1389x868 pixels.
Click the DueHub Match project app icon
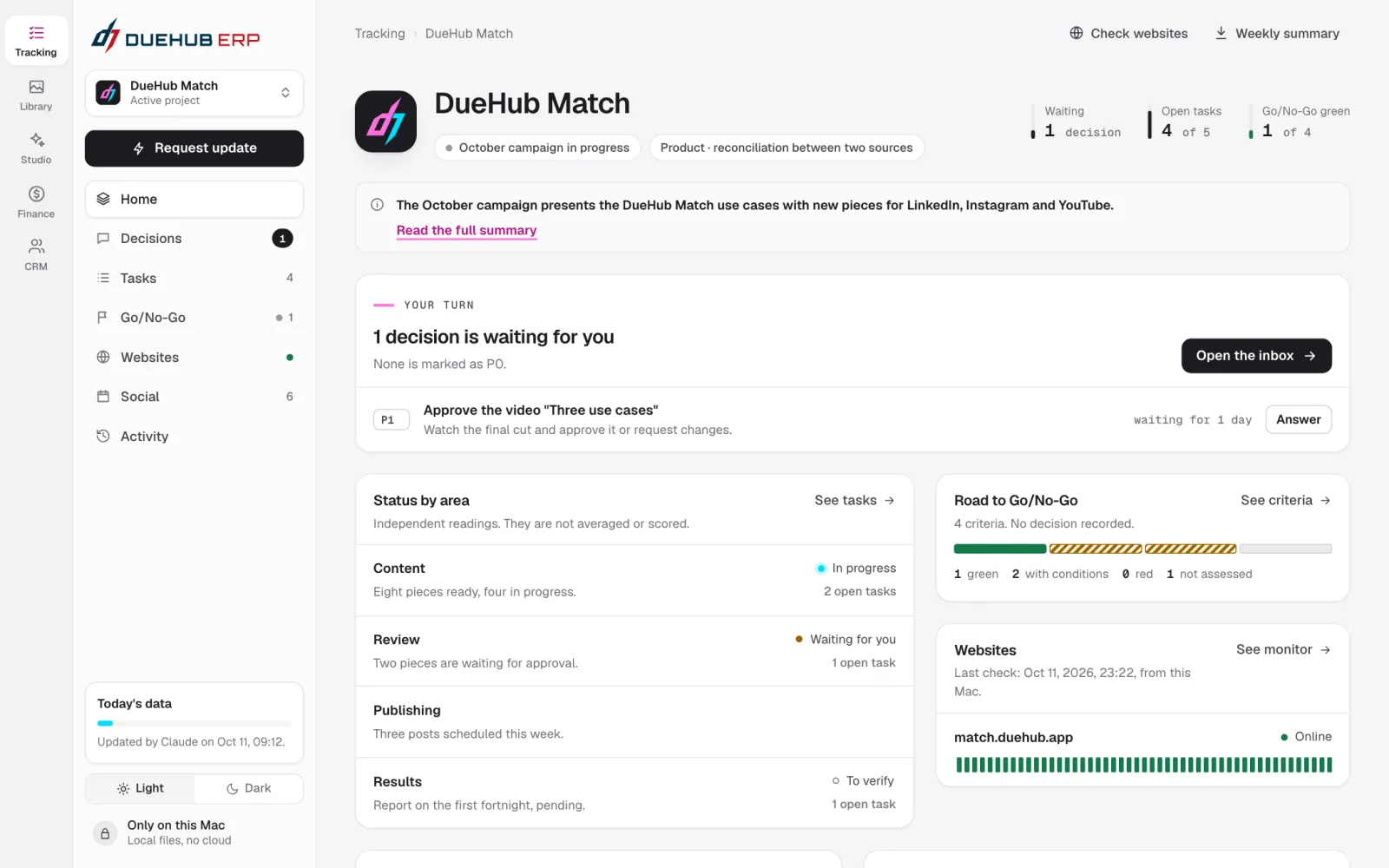click(x=385, y=122)
